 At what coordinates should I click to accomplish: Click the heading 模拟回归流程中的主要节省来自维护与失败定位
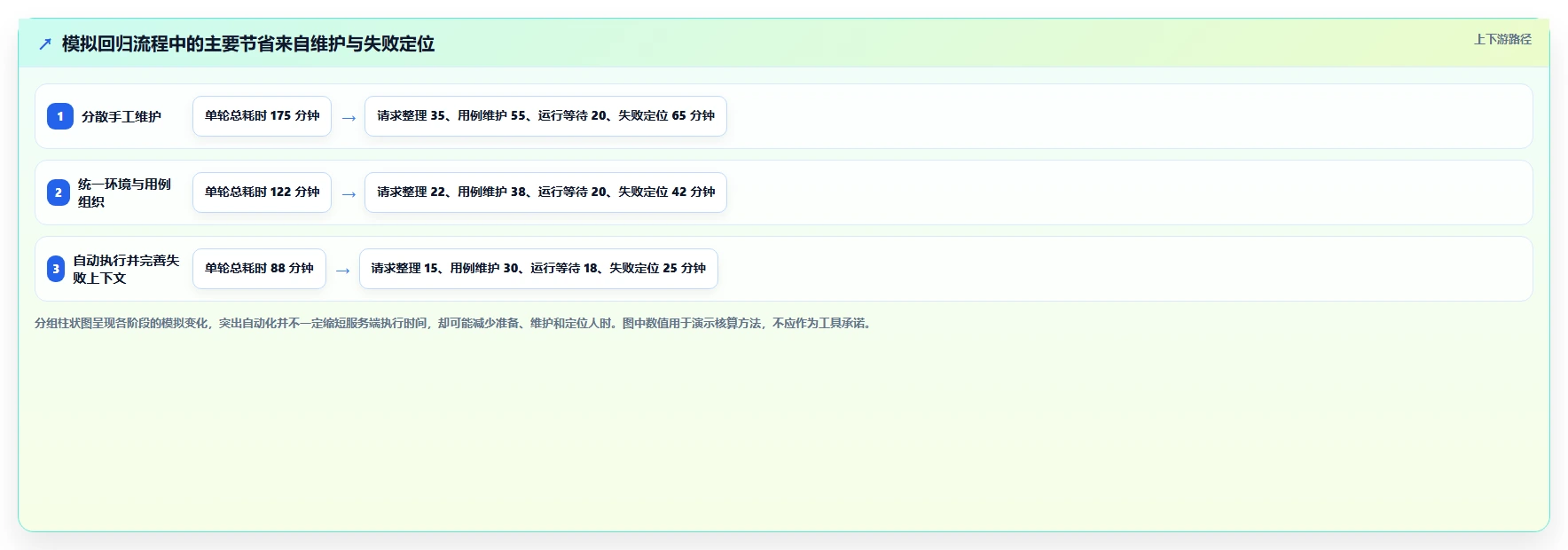(248, 43)
